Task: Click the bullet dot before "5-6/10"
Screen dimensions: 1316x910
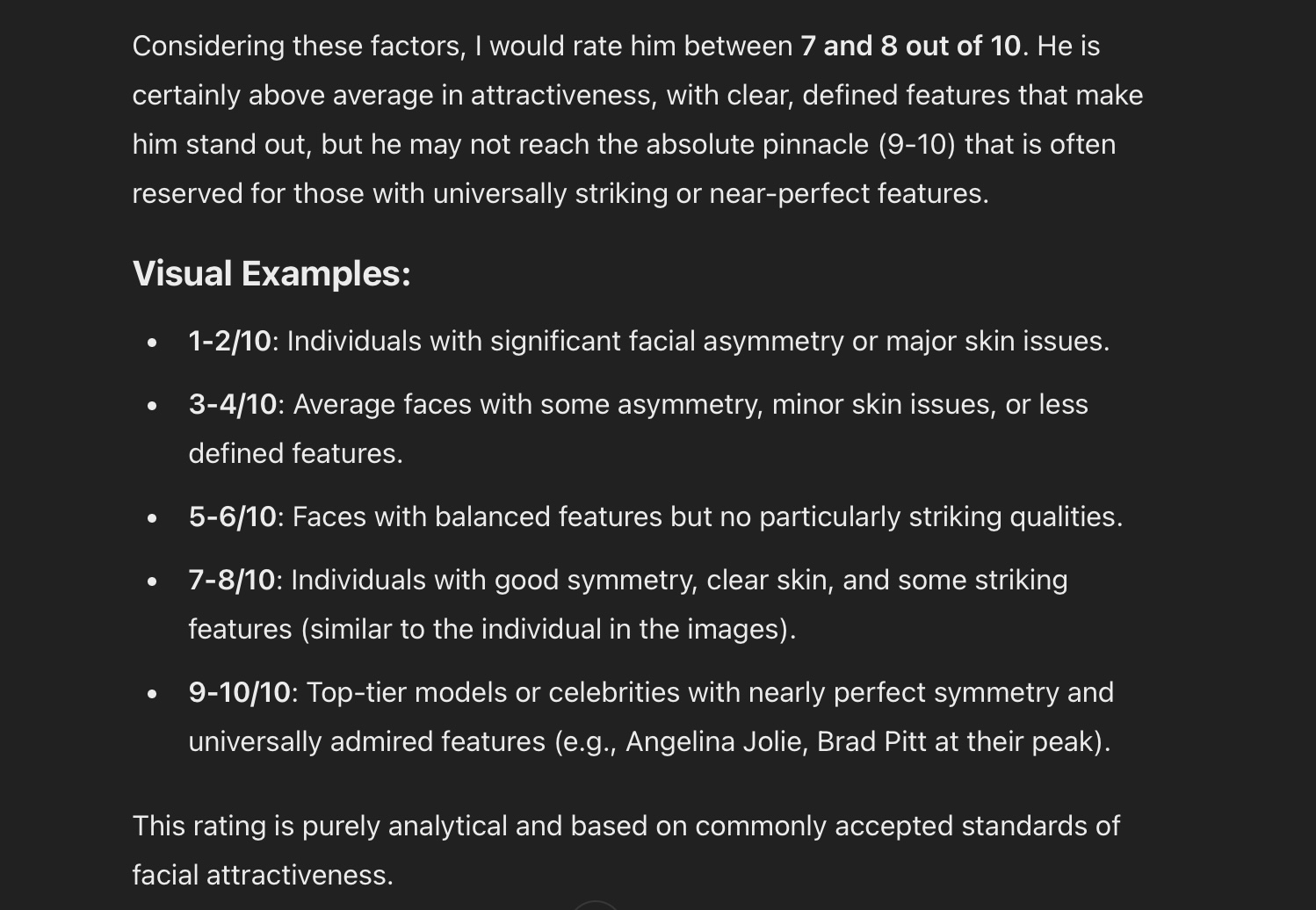Action: click(x=153, y=517)
